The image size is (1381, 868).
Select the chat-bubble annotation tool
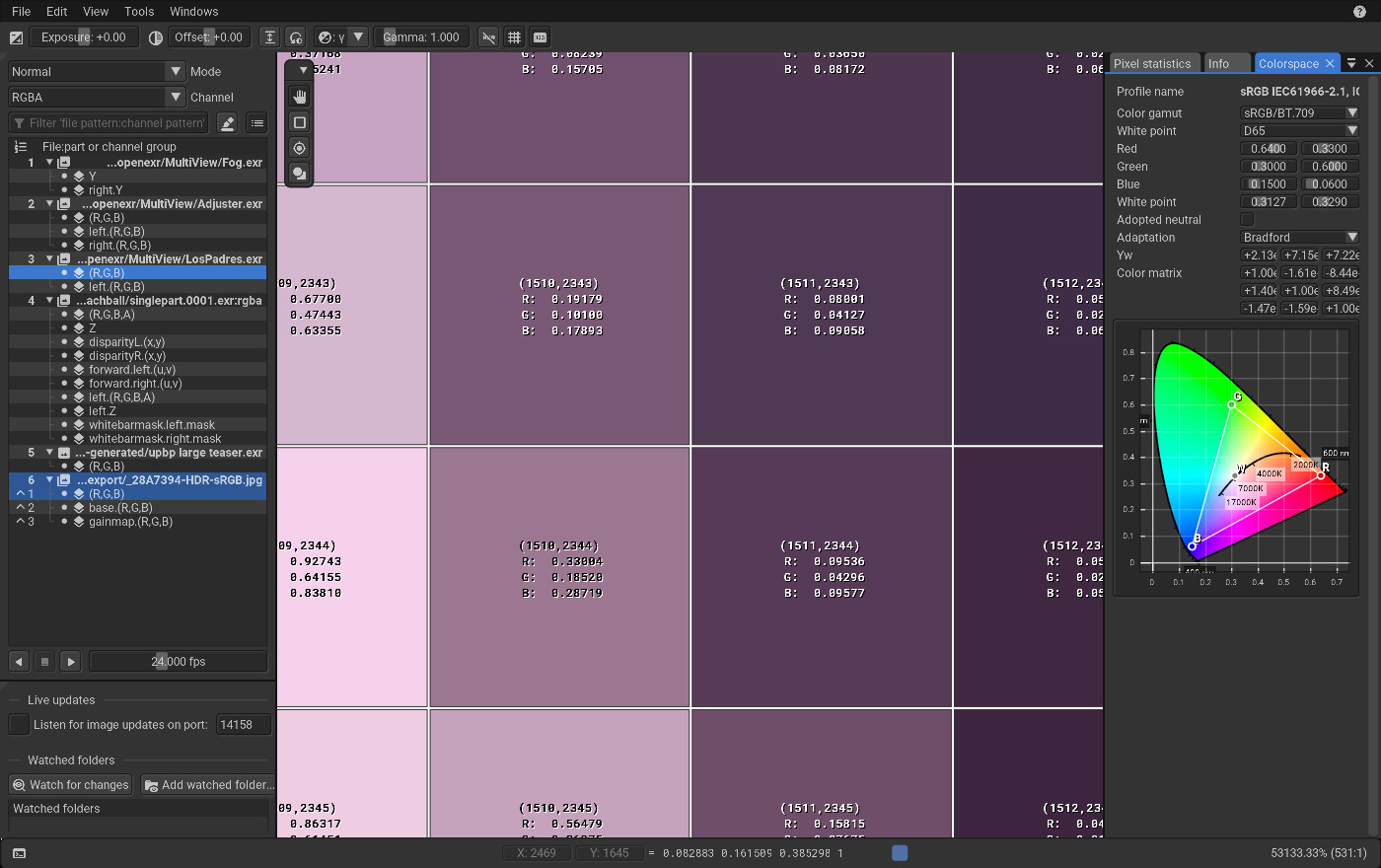[x=300, y=174]
